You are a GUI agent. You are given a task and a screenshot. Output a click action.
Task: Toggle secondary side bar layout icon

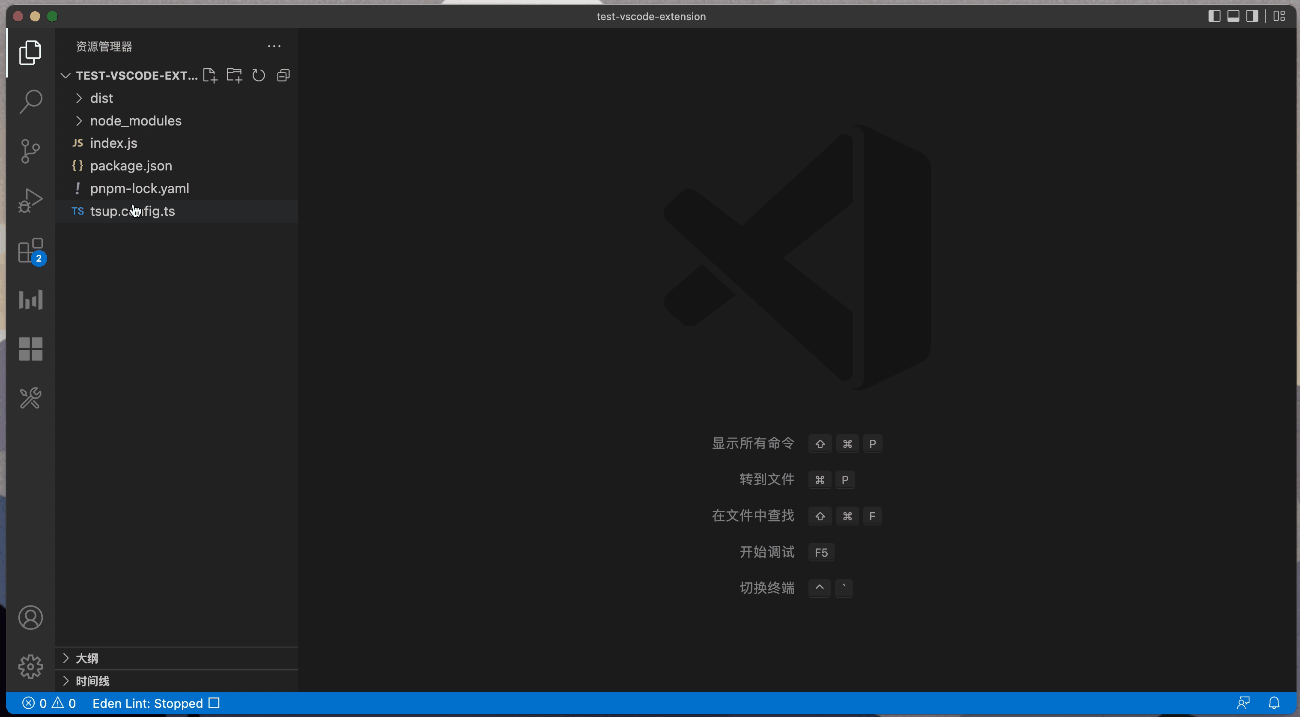(1251, 16)
